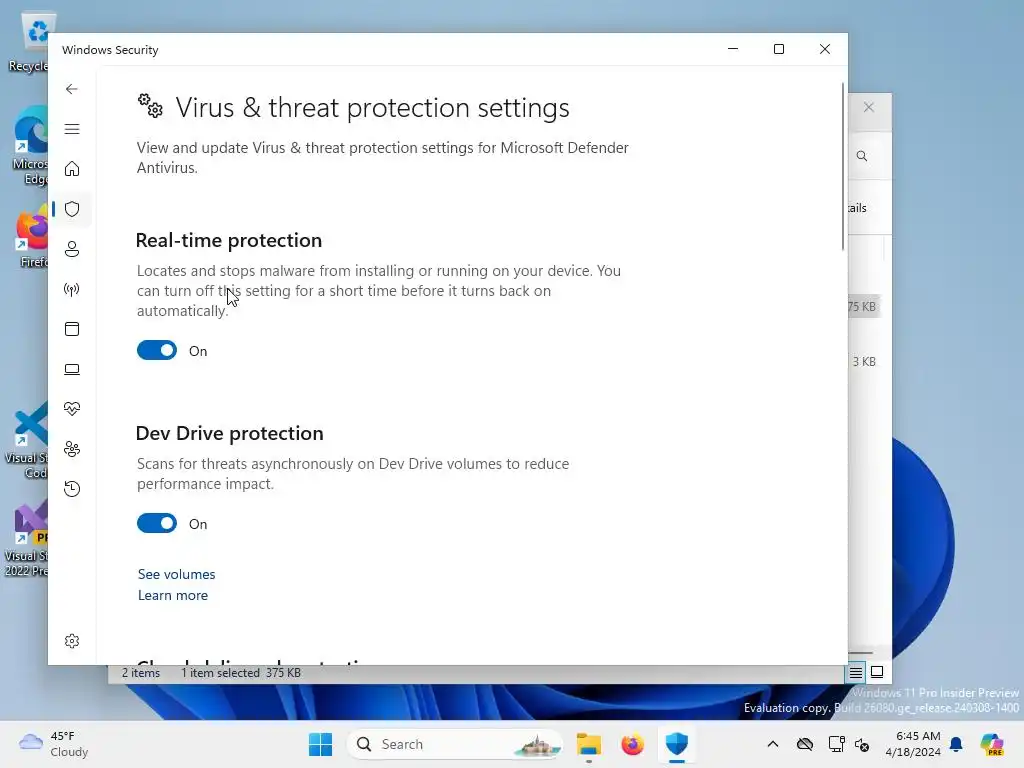Open Family options sidebar icon
This screenshot has height=768, width=1024.
(x=72, y=449)
